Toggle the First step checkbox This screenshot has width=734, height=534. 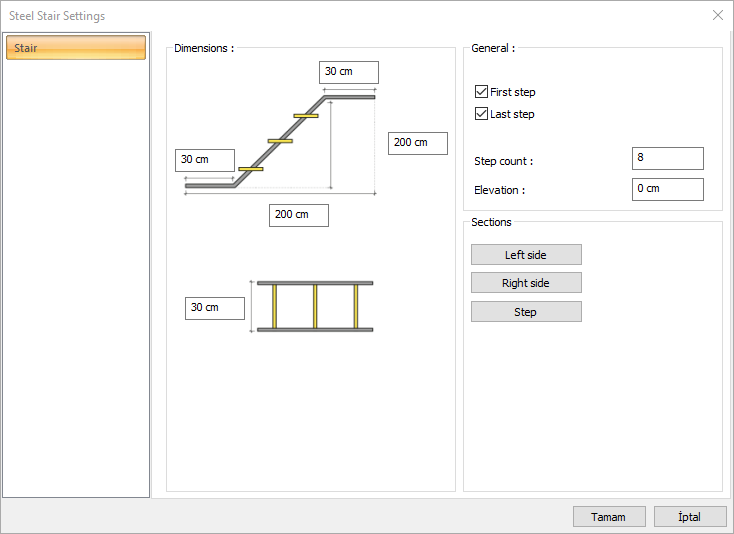point(482,92)
